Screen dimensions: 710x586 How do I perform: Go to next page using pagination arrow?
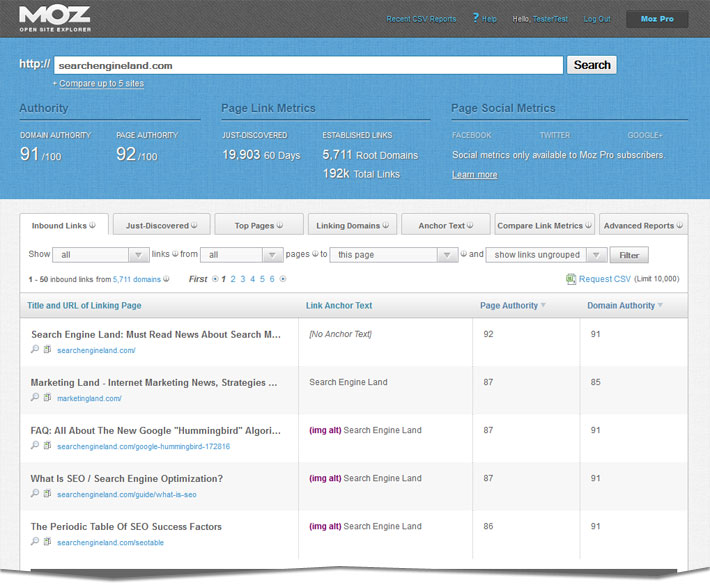coord(283,279)
